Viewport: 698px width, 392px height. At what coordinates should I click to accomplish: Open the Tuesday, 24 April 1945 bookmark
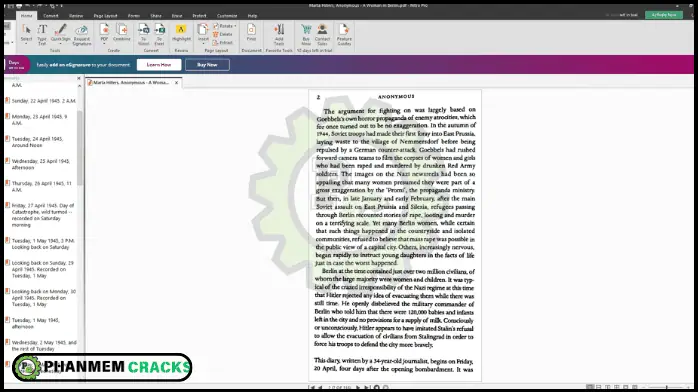[37, 142]
